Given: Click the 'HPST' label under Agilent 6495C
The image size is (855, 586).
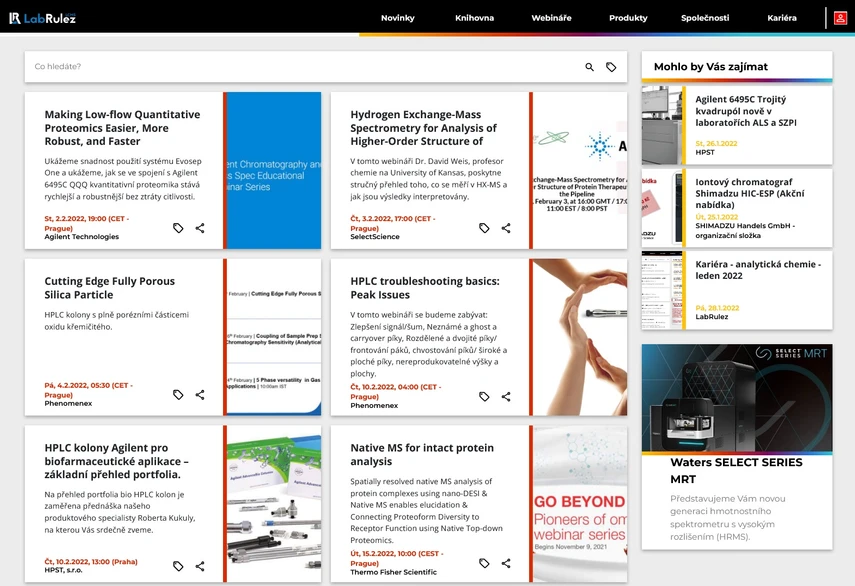Looking at the screenshot, I should pos(705,152).
